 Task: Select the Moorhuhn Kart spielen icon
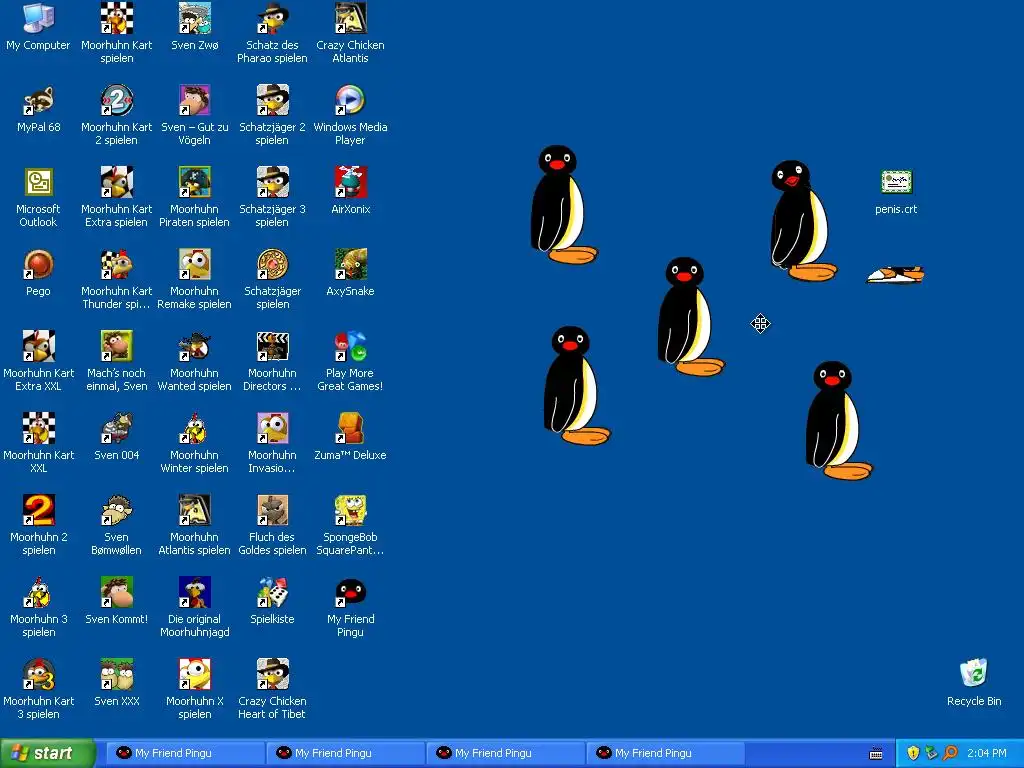click(117, 18)
